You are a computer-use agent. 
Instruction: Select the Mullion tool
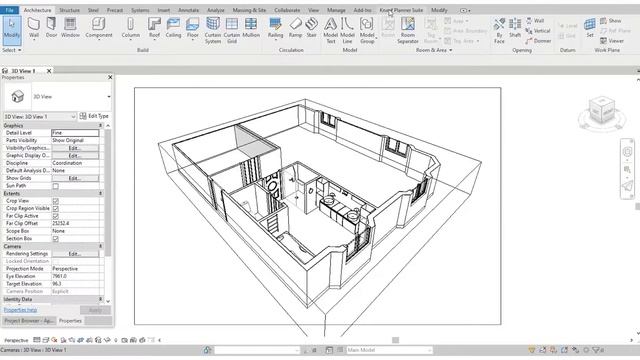coord(251,28)
